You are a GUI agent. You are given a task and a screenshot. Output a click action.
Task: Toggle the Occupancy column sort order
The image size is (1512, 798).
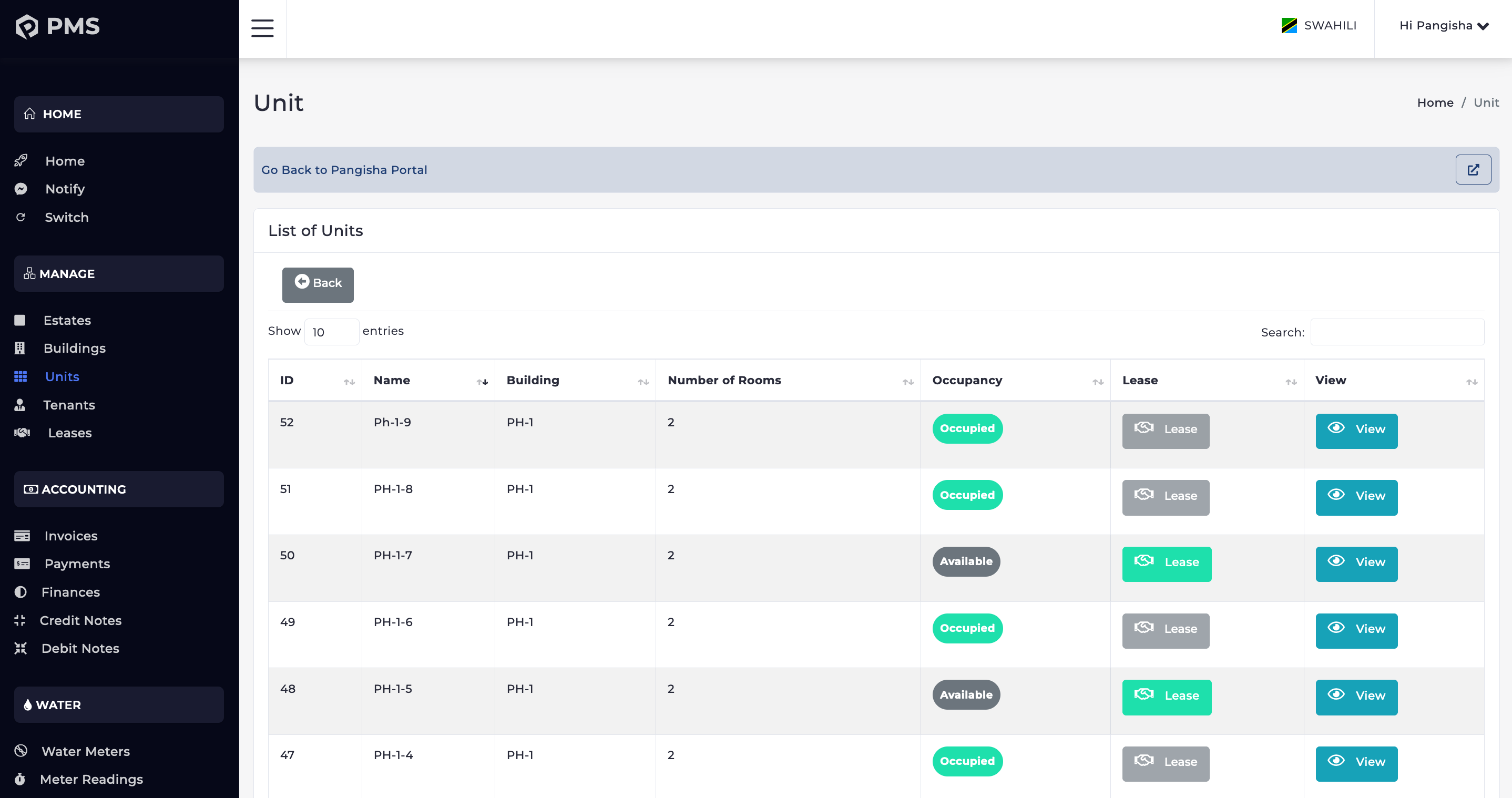click(x=1098, y=382)
